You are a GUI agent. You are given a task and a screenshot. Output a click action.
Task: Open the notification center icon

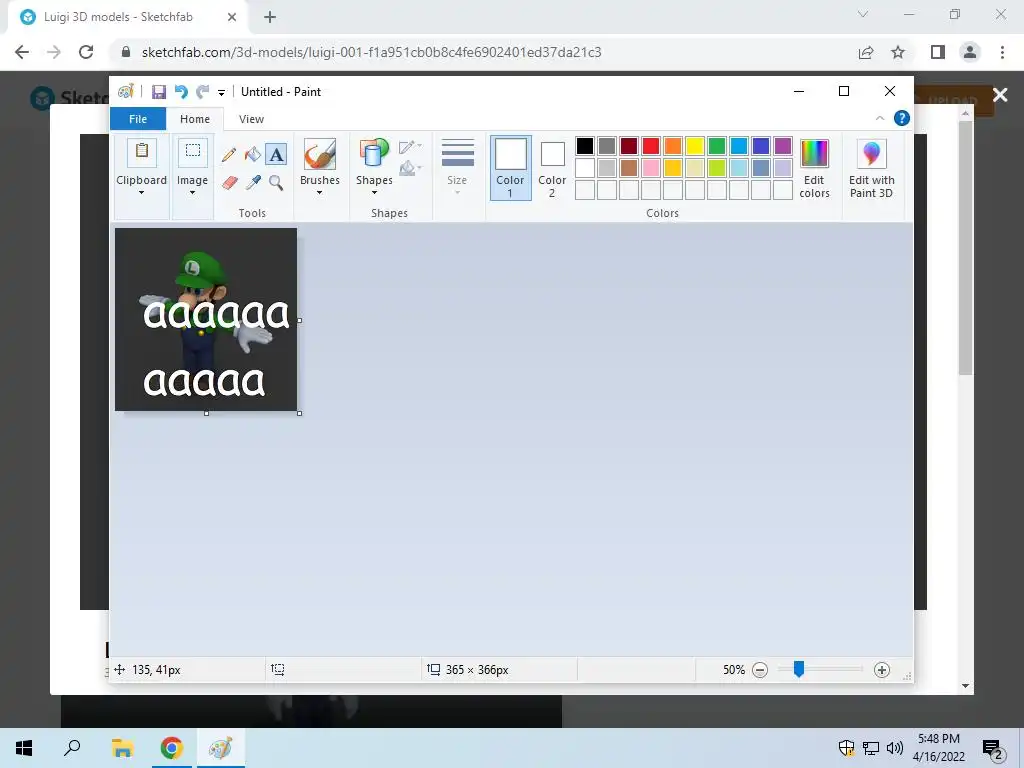click(993, 748)
